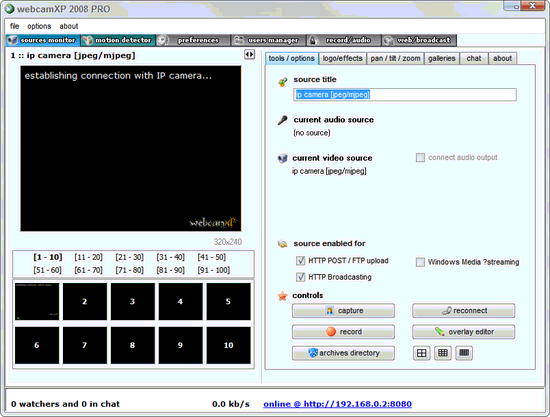Select source range [61 - 70]
The image size is (550, 417).
88,270
